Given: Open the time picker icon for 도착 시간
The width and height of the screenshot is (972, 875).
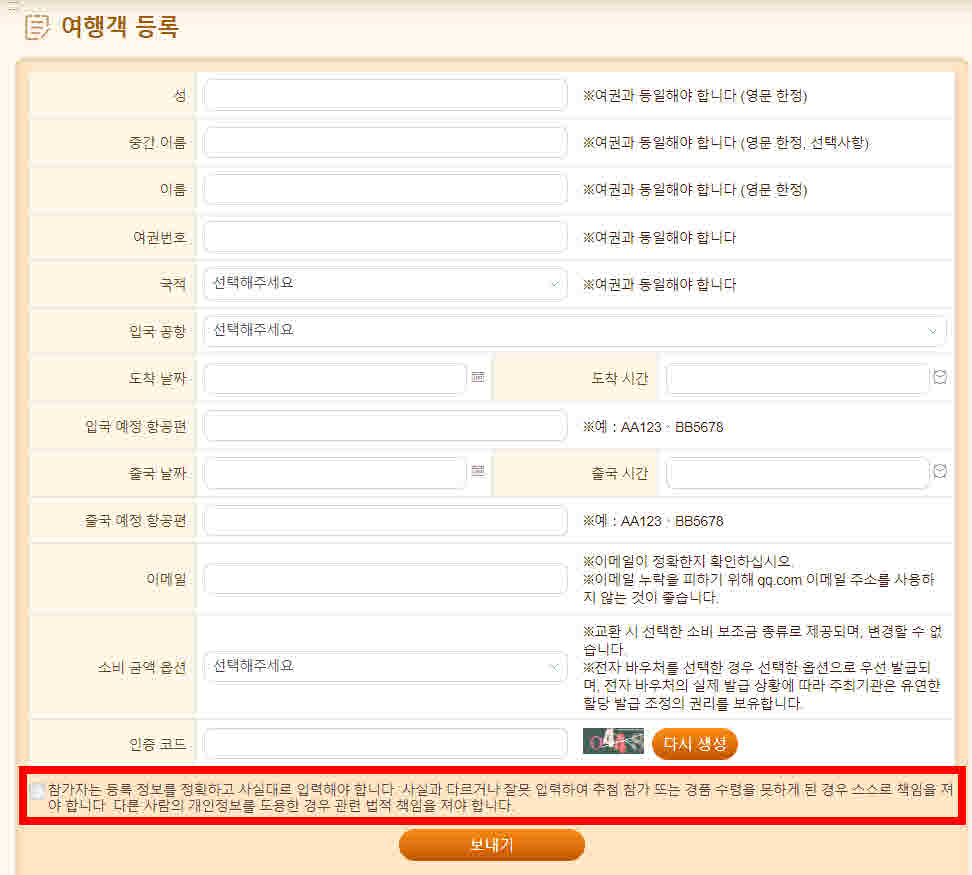Looking at the screenshot, I should pyautogui.click(x=939, y=377).
